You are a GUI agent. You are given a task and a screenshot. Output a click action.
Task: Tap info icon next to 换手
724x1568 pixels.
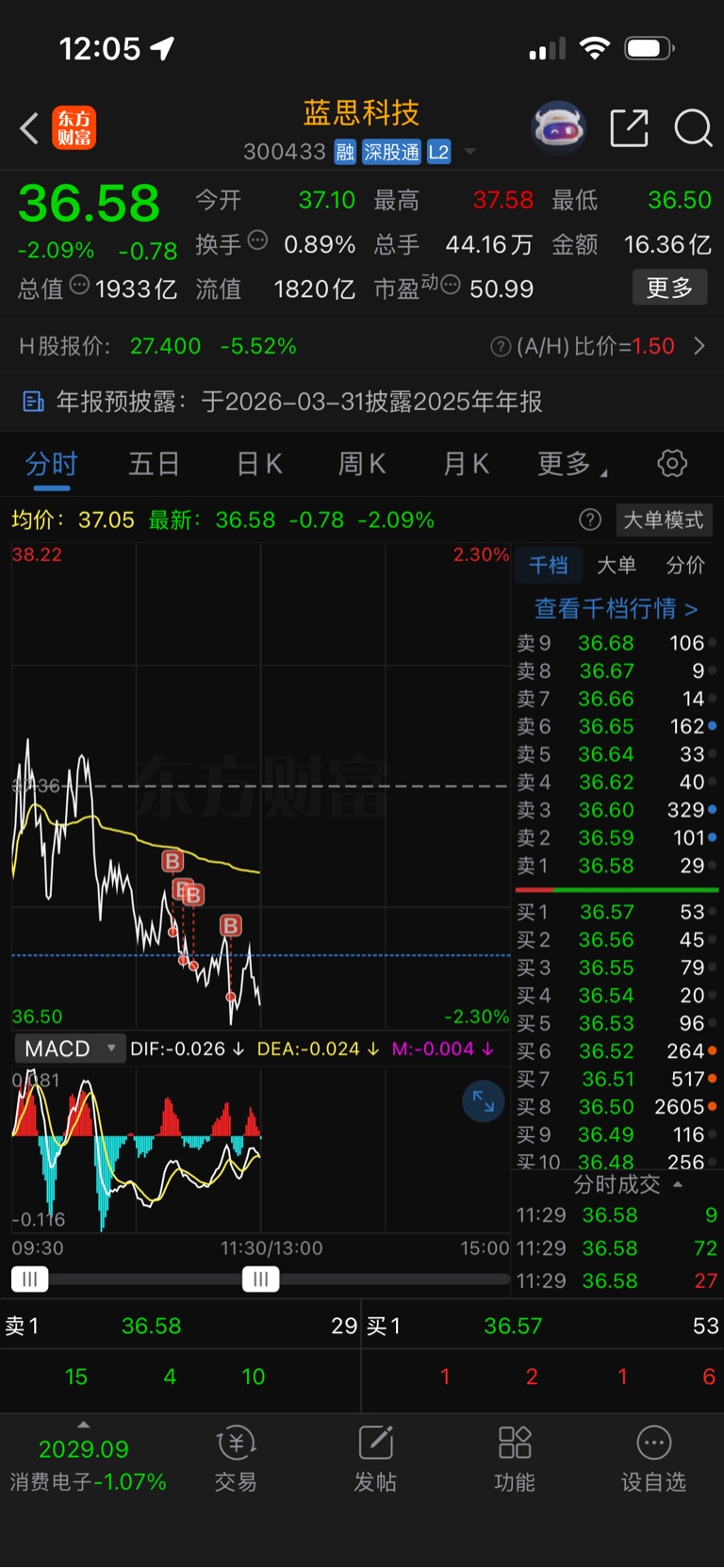click(257, 240)
